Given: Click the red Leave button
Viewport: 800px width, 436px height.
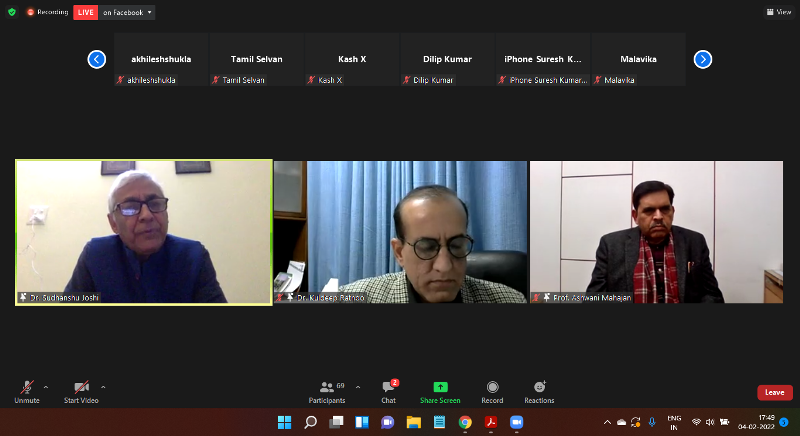Looking at the screenshot, I should (x=775, y=392).
